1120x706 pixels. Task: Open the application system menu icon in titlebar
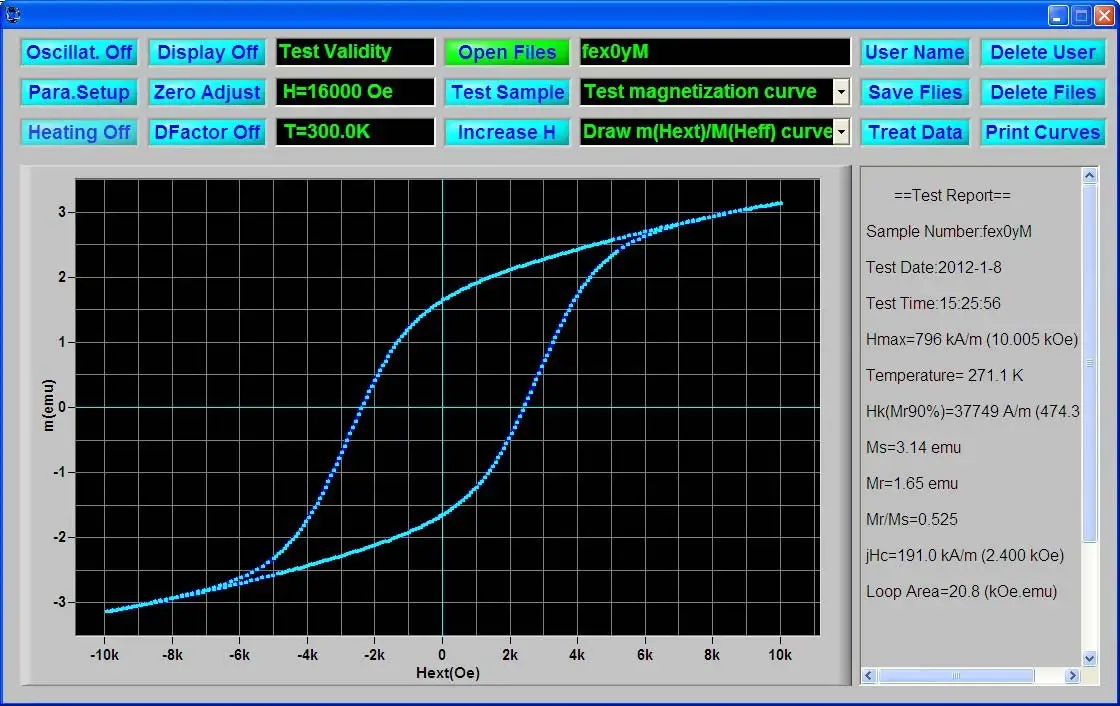pos(11,13)
